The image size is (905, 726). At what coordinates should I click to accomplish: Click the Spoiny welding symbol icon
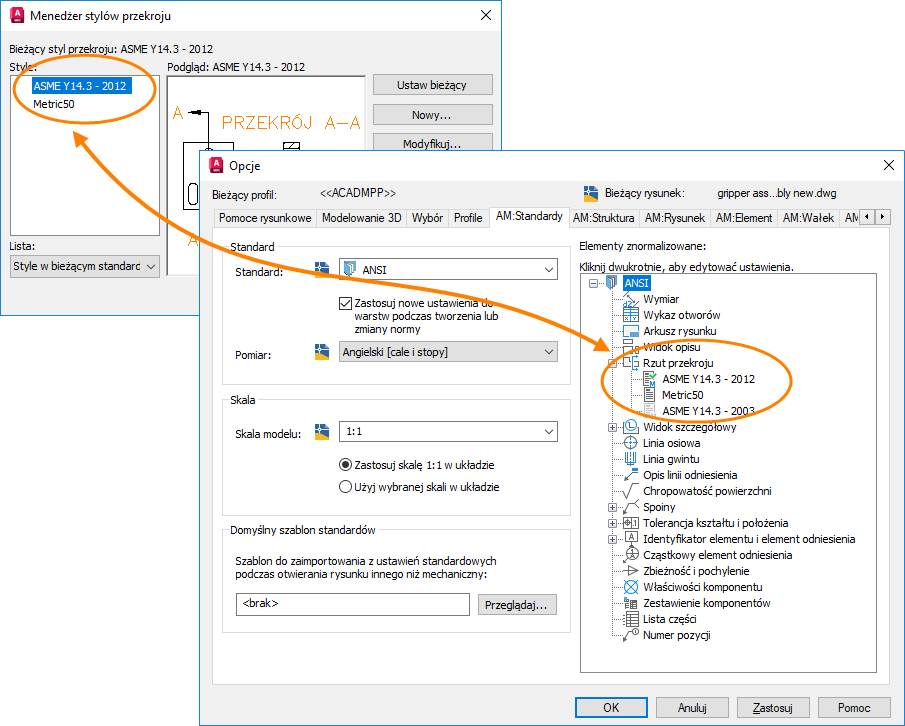631,507
